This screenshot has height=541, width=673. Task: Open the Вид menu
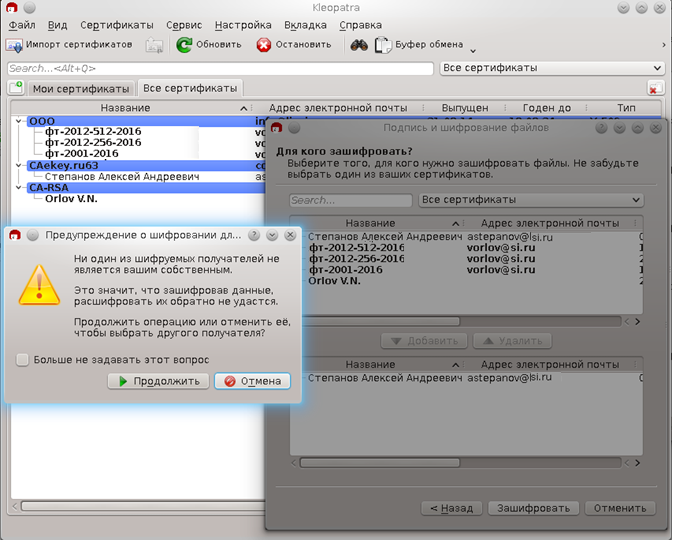pos(57,25)
